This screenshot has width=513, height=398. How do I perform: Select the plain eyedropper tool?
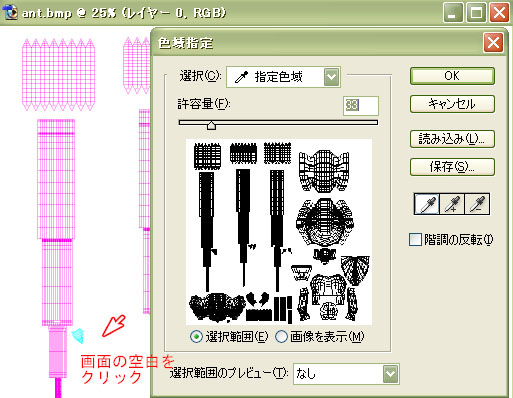[427, 203]
